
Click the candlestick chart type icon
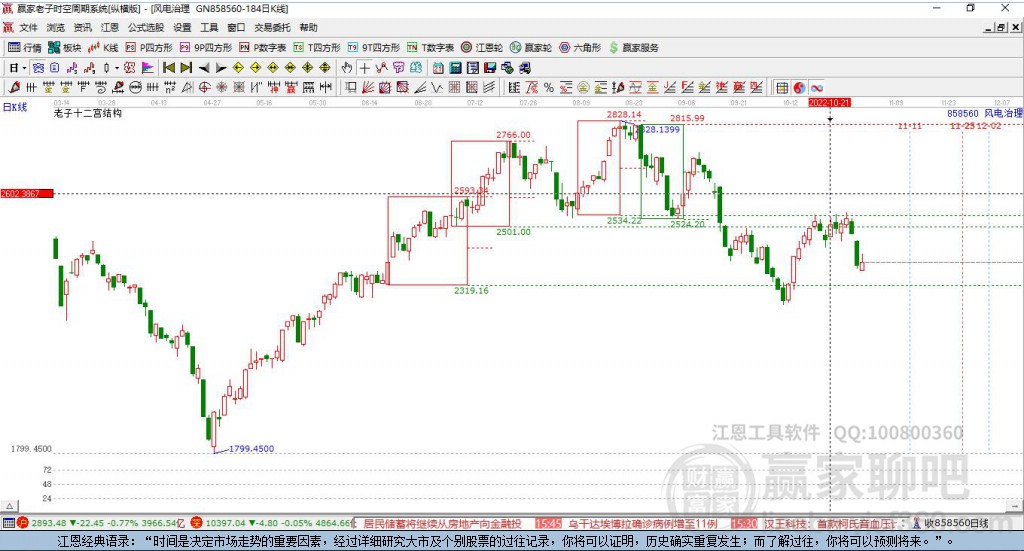coord(106,68)
